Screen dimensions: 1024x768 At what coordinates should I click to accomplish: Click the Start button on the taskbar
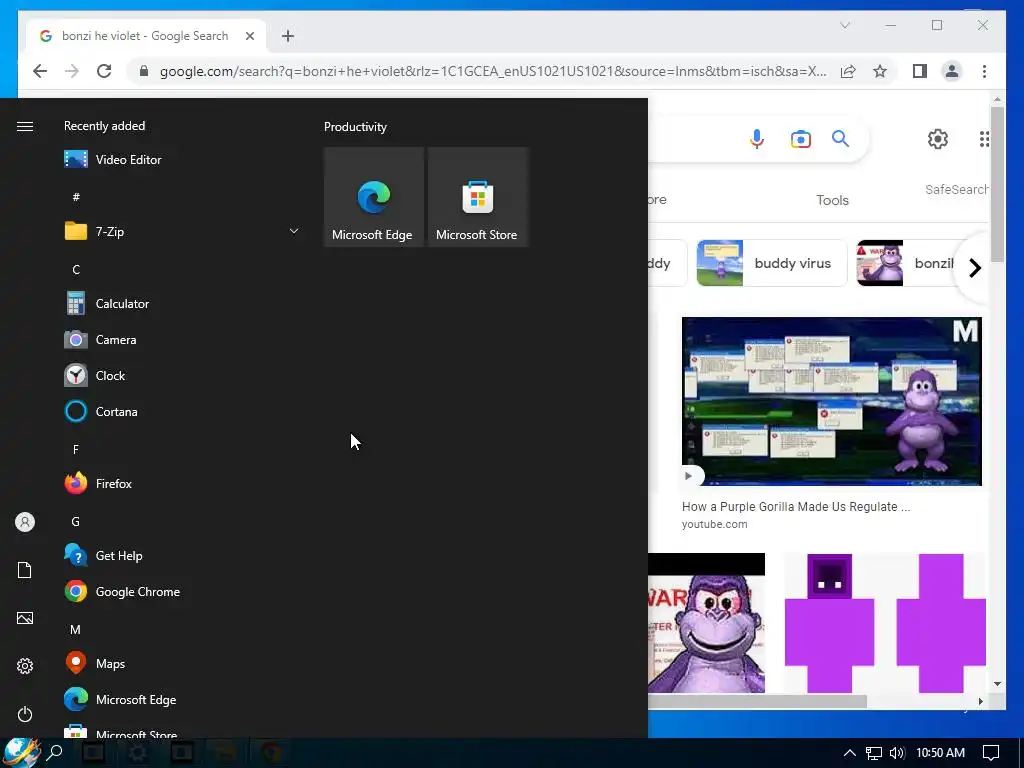coord(20,752)
